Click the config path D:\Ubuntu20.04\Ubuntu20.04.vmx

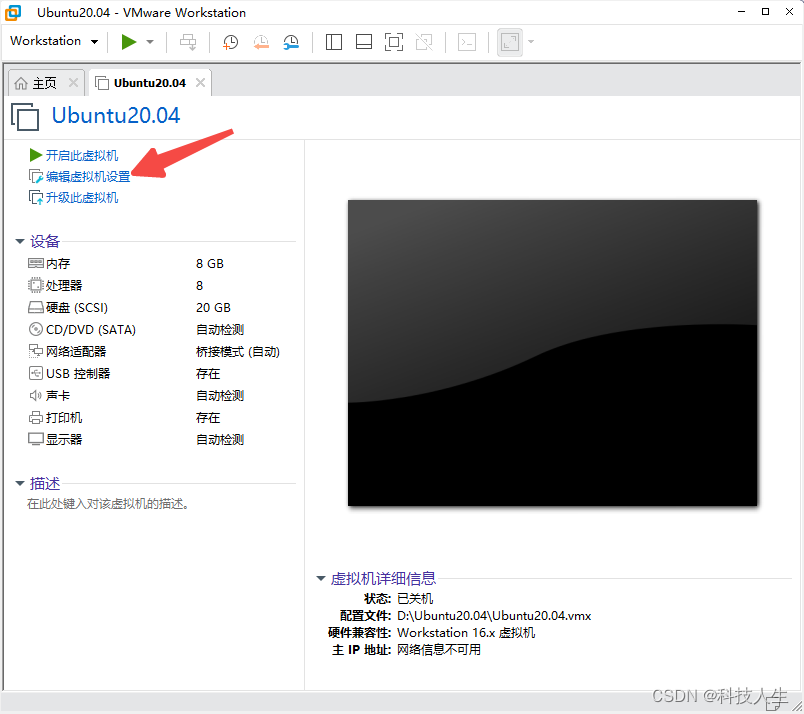pyautogui.click(x=494, y=616)
